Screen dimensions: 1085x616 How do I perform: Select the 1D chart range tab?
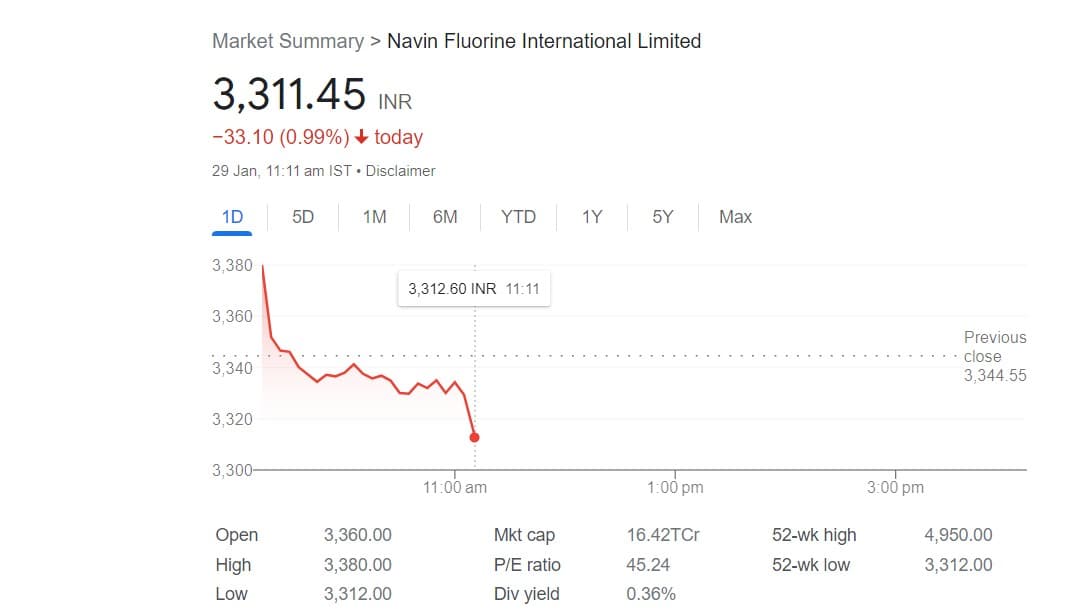pyautogui.click(x=232, y=217)
